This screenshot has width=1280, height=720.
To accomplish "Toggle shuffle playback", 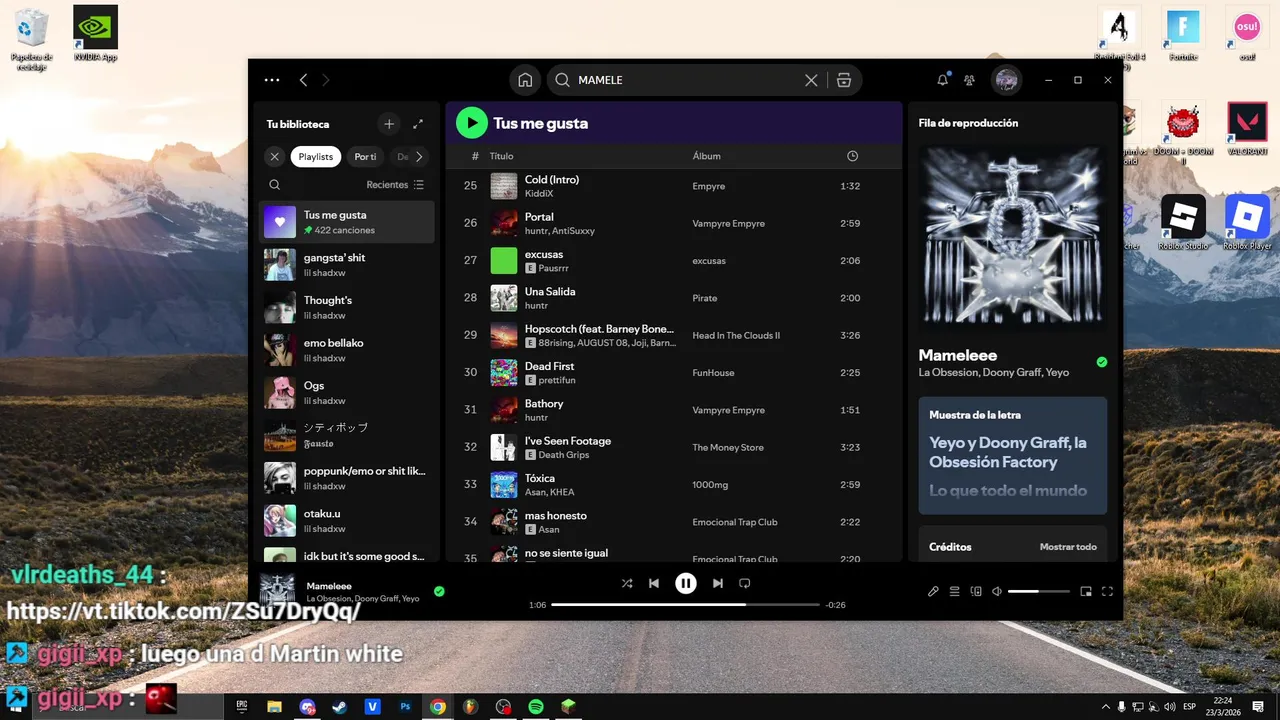I will point(627,583).
